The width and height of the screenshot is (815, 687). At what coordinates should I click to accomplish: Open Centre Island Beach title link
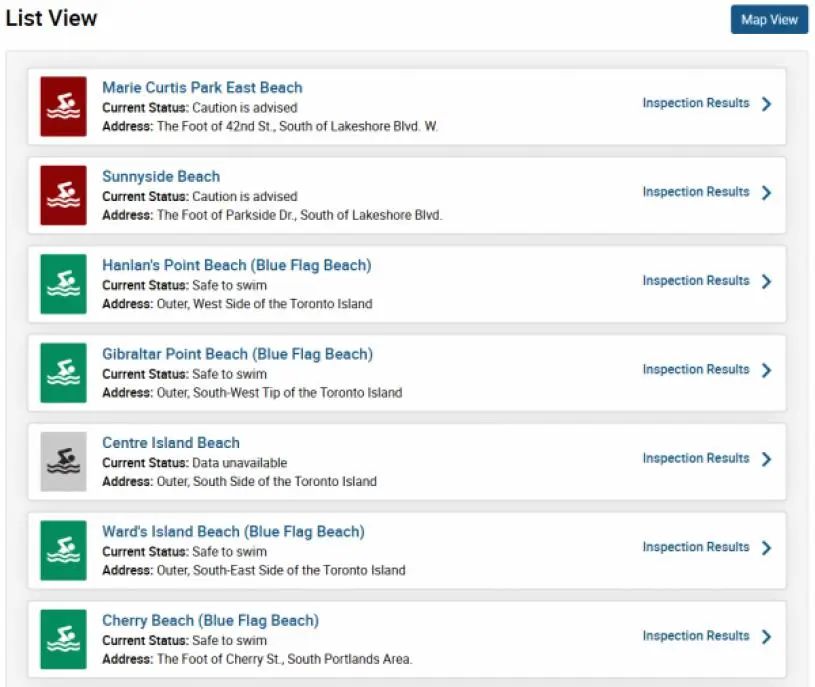[171, 443]
